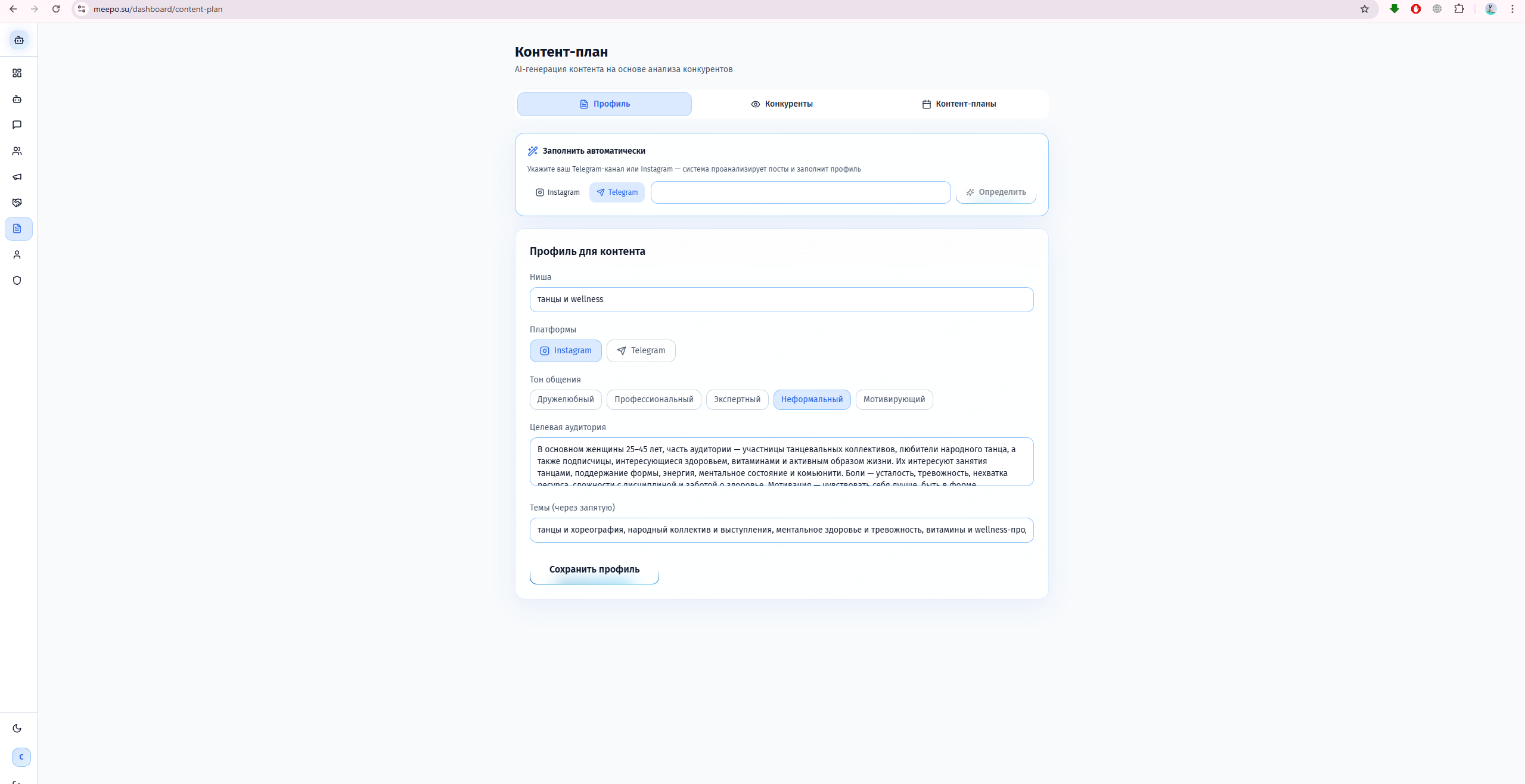The width and height of the screenshot is (1525, 784).
Task: Open the bots icon below dashboard grid
Action: 17,99
